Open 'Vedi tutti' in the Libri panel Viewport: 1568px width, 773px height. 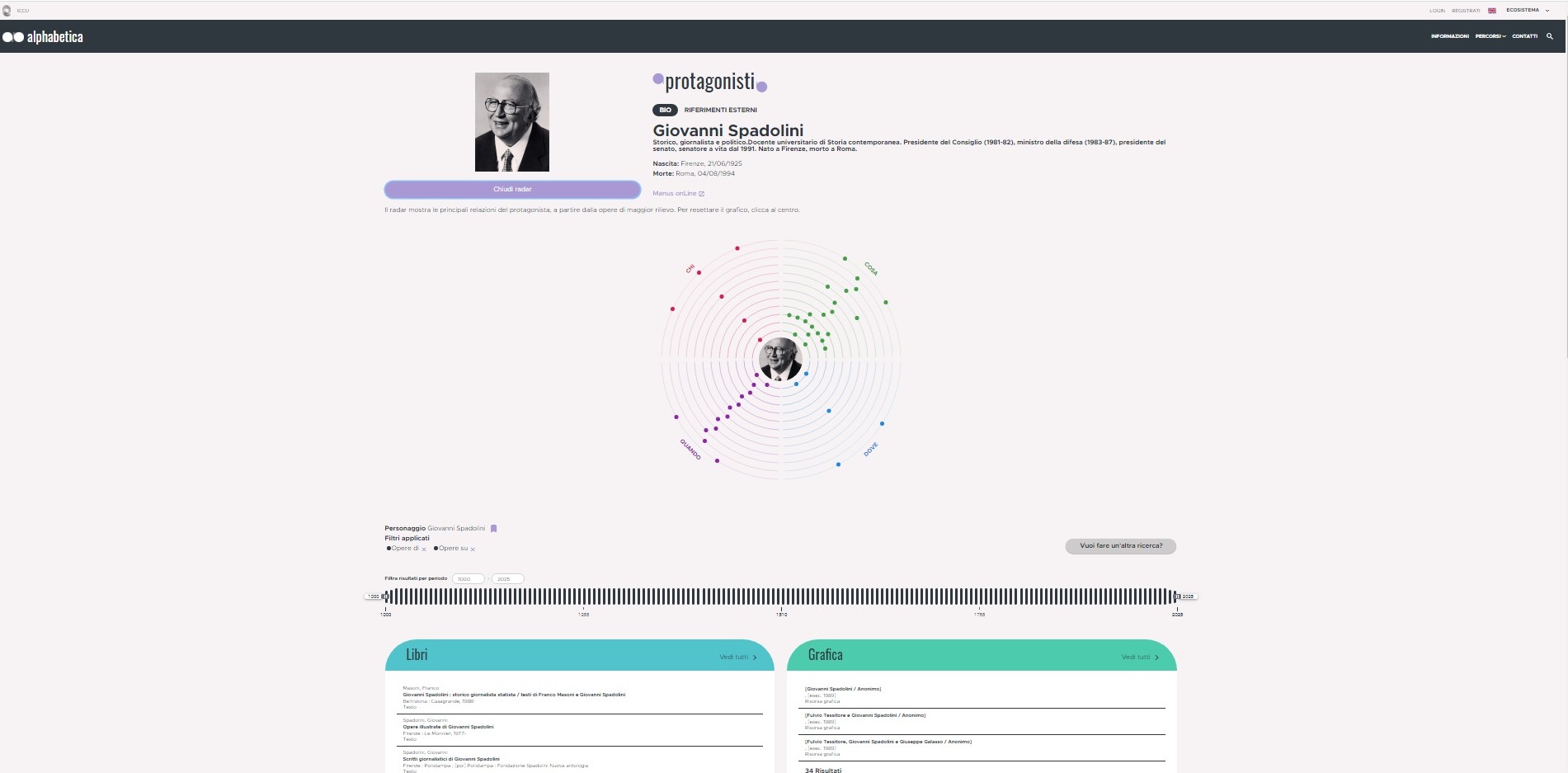pos(737,658)
